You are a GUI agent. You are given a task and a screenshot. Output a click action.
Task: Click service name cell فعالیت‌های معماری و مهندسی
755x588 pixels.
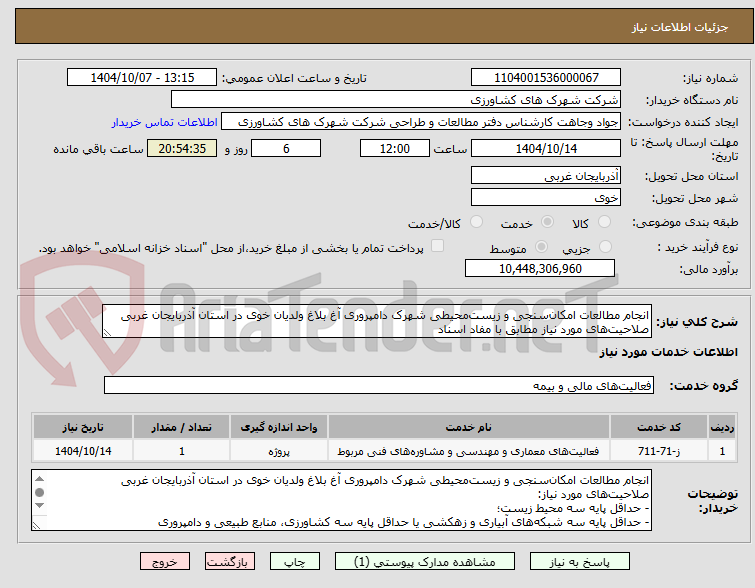[x=469, y=451]
